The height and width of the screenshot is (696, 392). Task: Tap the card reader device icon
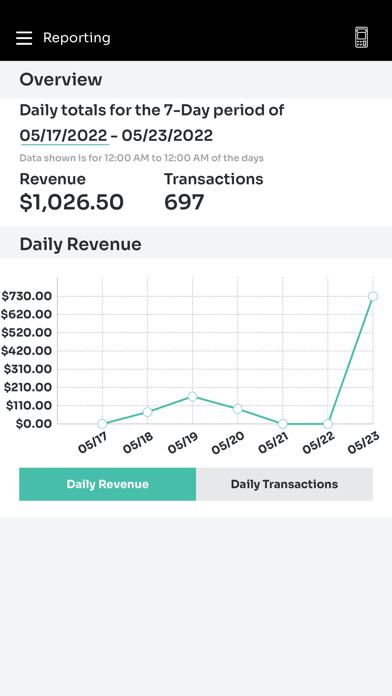pyautogui.click(x=361, y=37)
